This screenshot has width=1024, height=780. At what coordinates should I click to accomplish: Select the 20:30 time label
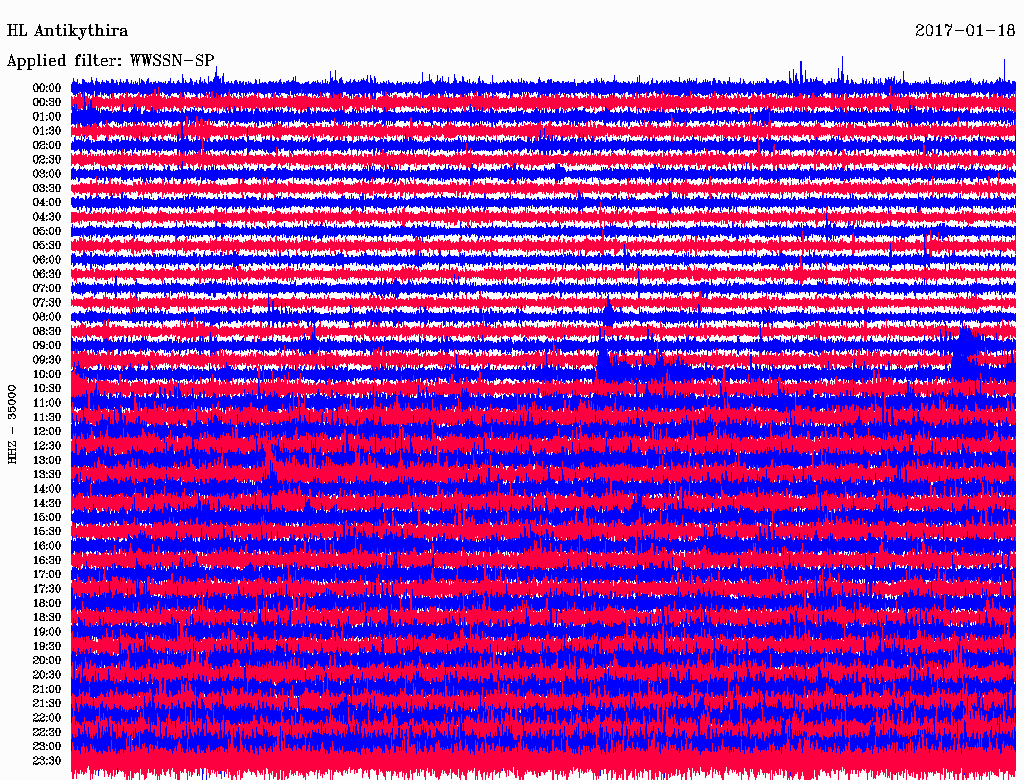47,675
